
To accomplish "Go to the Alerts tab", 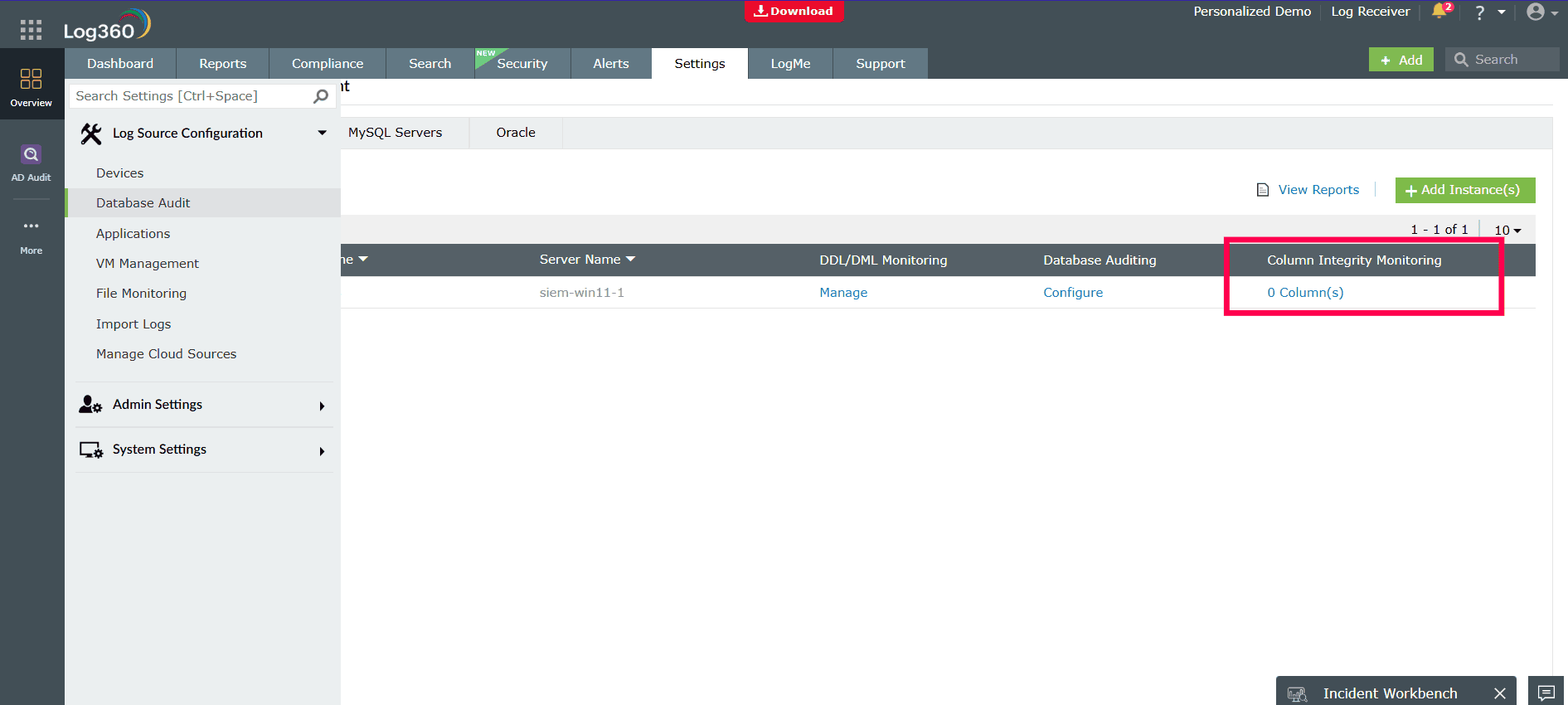I will 611,64.
